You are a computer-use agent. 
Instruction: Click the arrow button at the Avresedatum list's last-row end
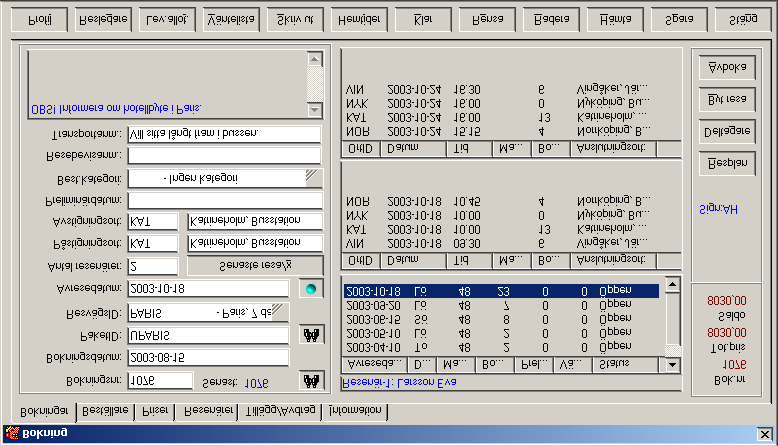click(672, 284)
